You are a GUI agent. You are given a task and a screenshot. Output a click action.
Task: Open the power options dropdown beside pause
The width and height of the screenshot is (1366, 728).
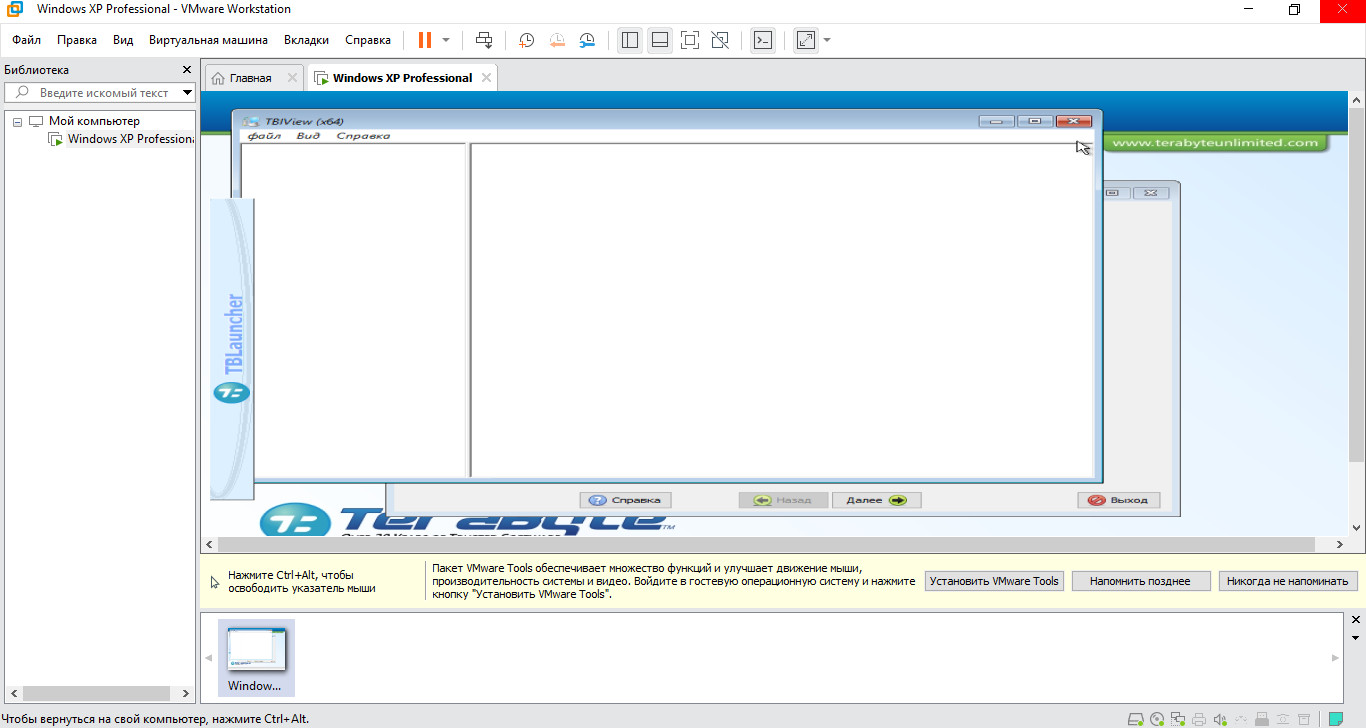tap(446, 40)
